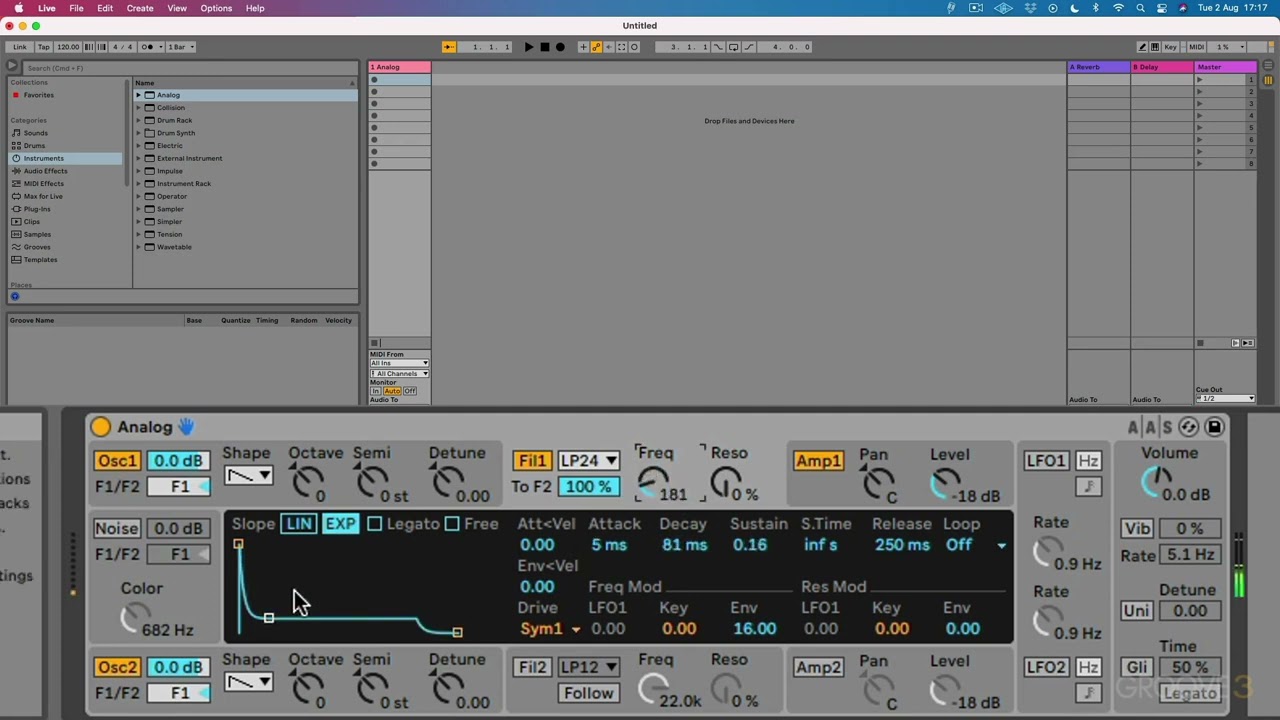This screenshot has width=1280, height=720.
Task: Toggle the Draw Mode pencil
Action: [x=1142, y=47]
